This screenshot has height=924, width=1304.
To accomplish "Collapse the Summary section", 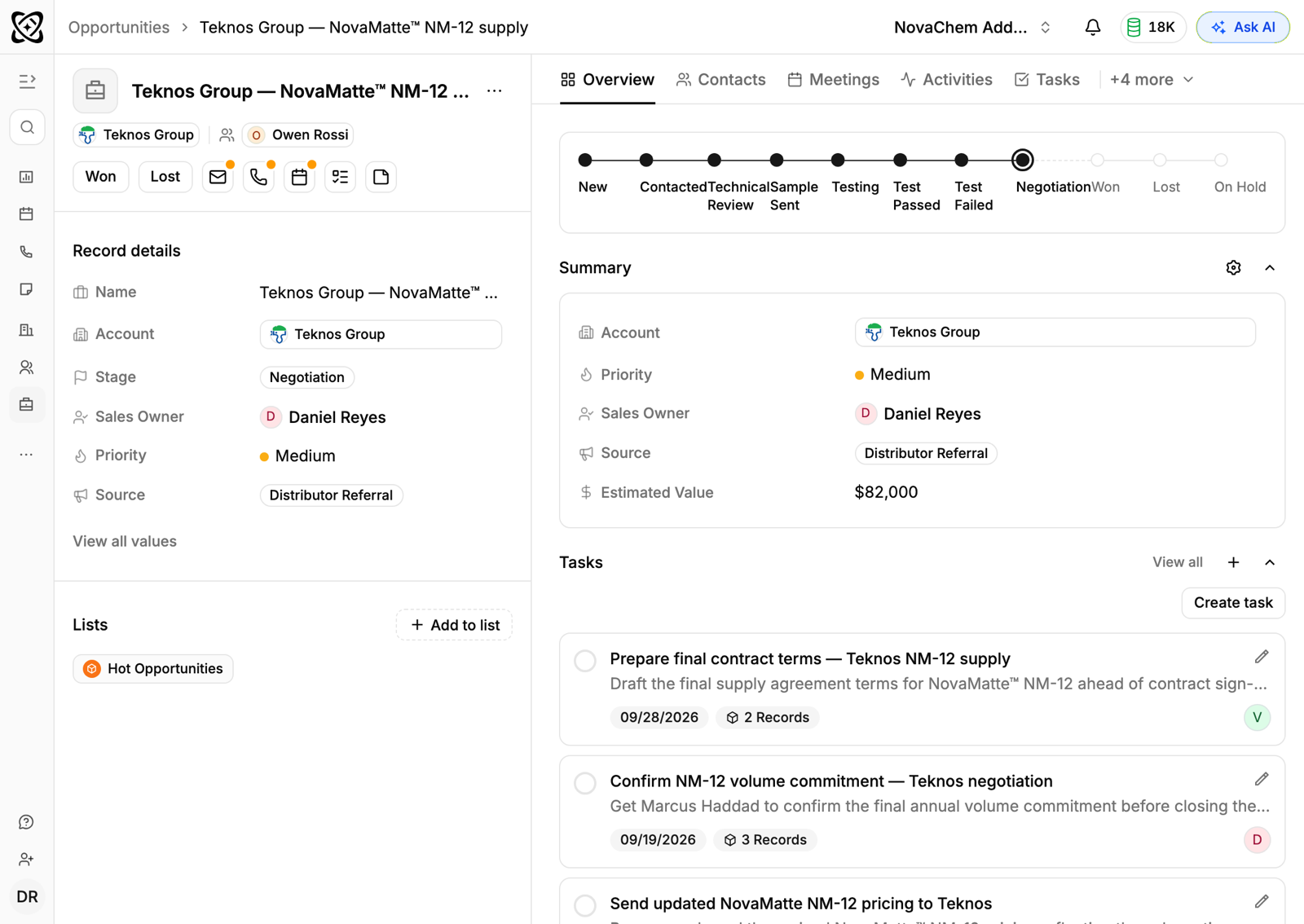I will 1270,268.
